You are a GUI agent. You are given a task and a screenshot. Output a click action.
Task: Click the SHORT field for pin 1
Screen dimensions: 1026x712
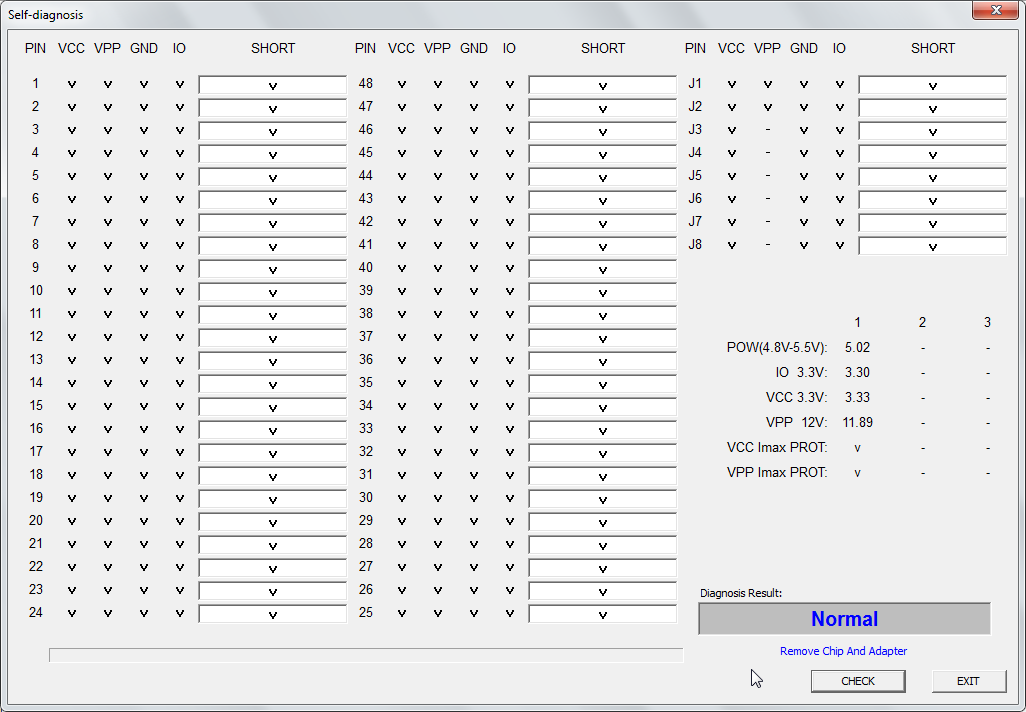coord(272,85)
